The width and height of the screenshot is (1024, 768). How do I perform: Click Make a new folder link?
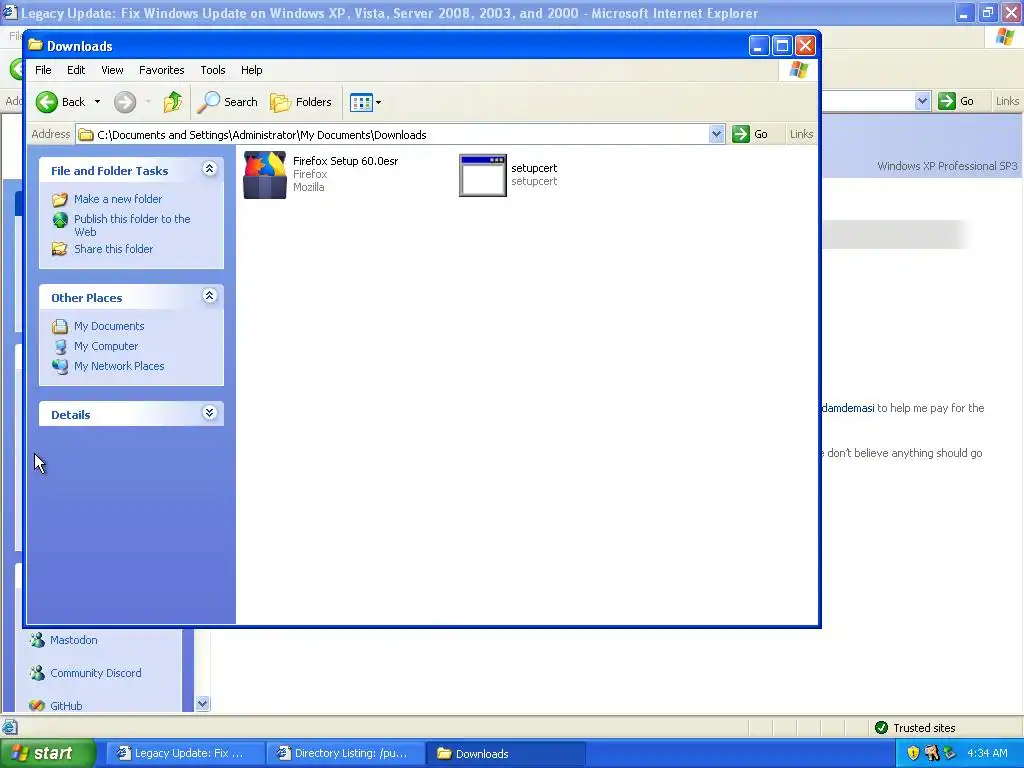tap(118, 199)
